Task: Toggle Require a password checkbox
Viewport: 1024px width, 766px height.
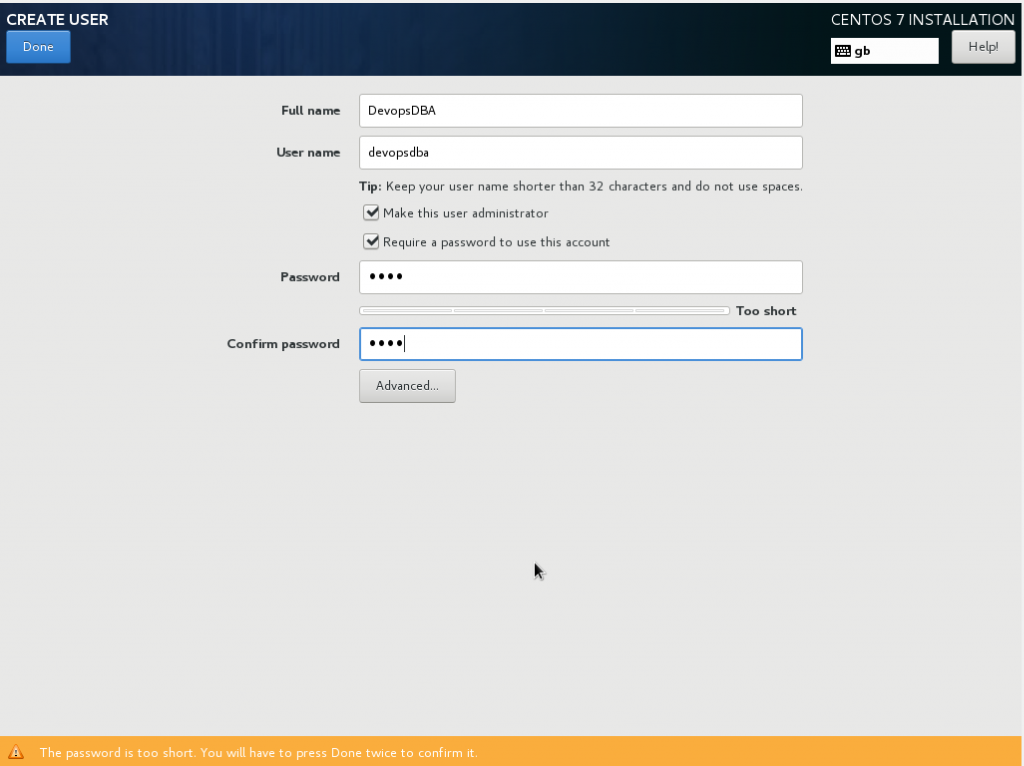Action: click(371, 242)
